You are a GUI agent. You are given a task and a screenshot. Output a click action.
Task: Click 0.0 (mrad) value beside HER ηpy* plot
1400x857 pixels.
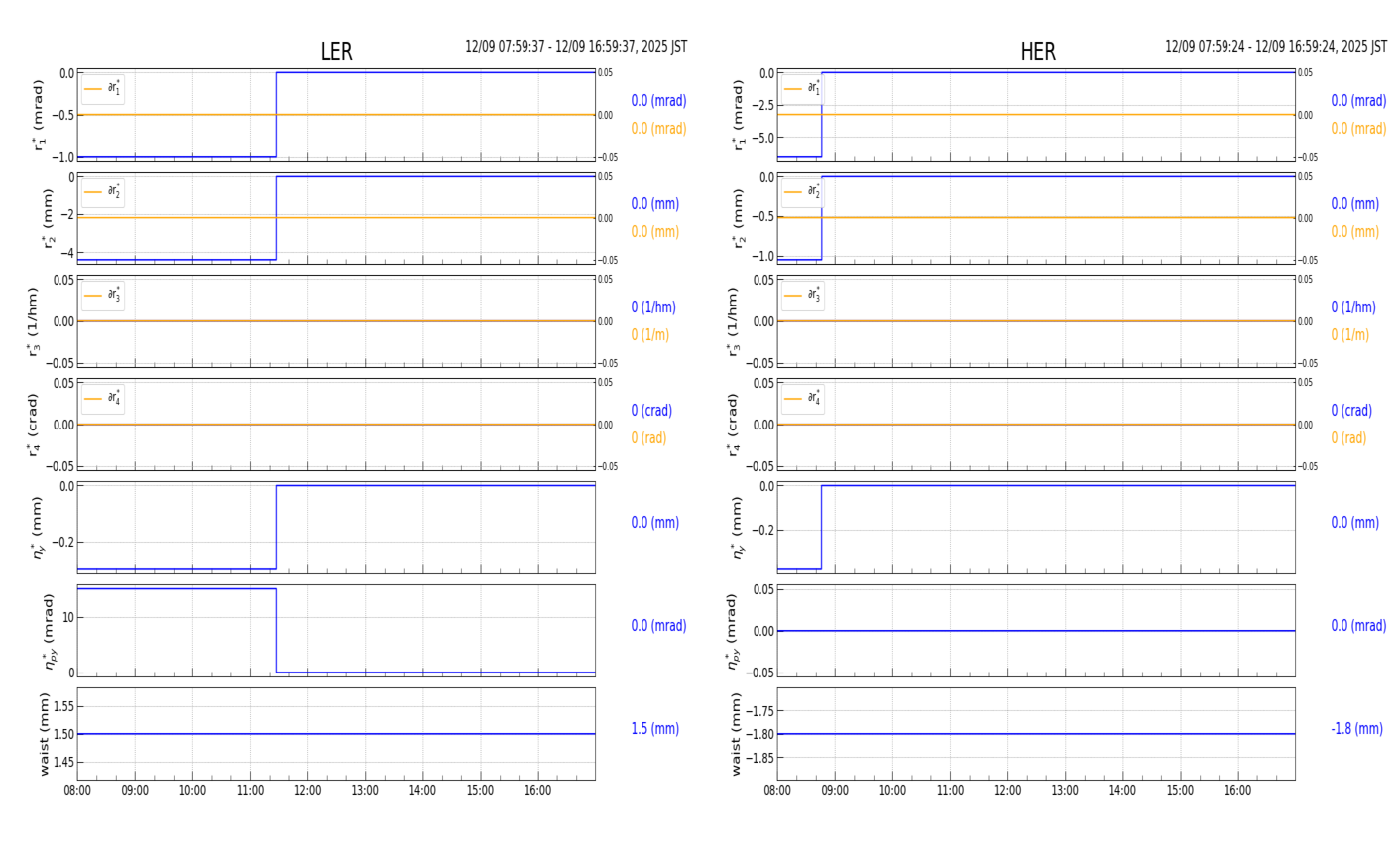pos(1358,626)
